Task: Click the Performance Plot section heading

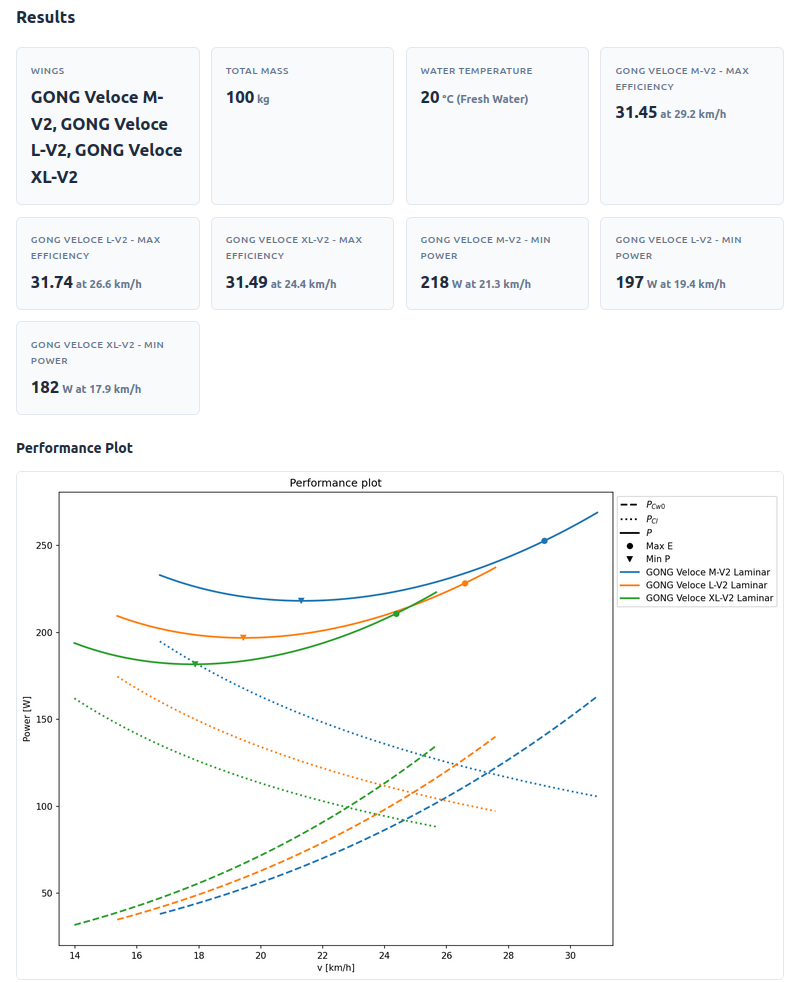Action: pos(74,448)
